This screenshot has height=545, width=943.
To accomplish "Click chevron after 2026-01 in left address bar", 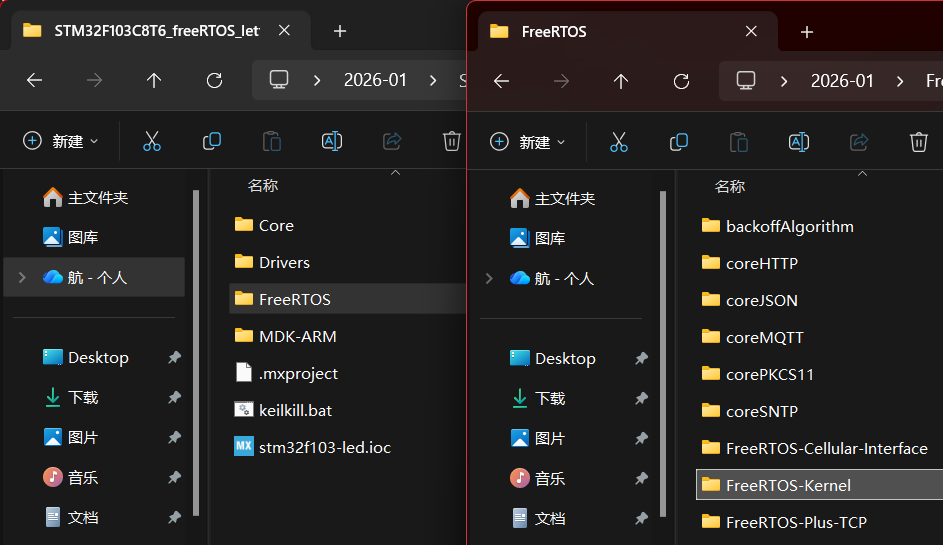I will [x=433, y=80].
